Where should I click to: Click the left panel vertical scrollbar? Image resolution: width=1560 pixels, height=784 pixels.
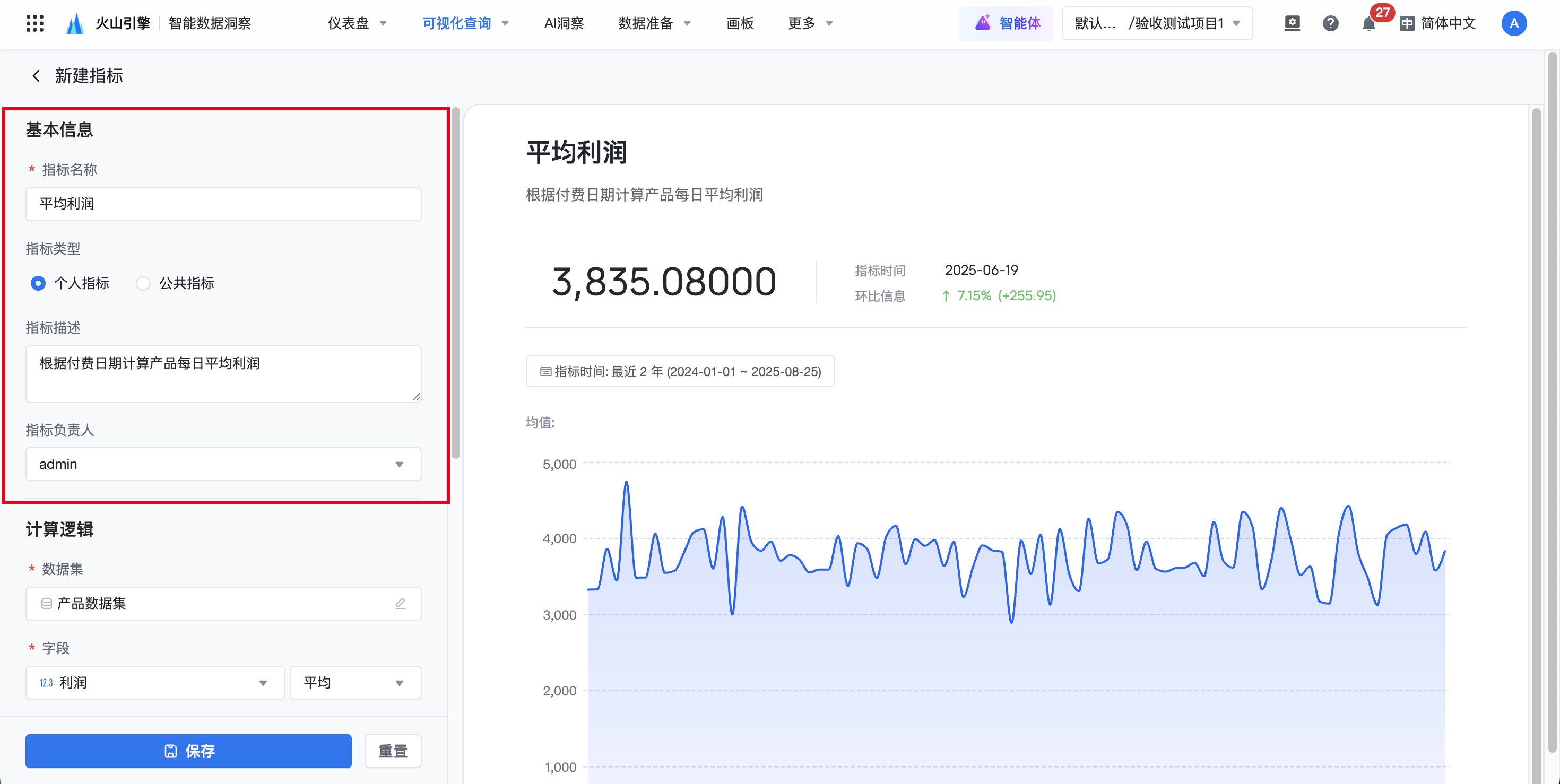pyautogui.click(x=455, y=284)
